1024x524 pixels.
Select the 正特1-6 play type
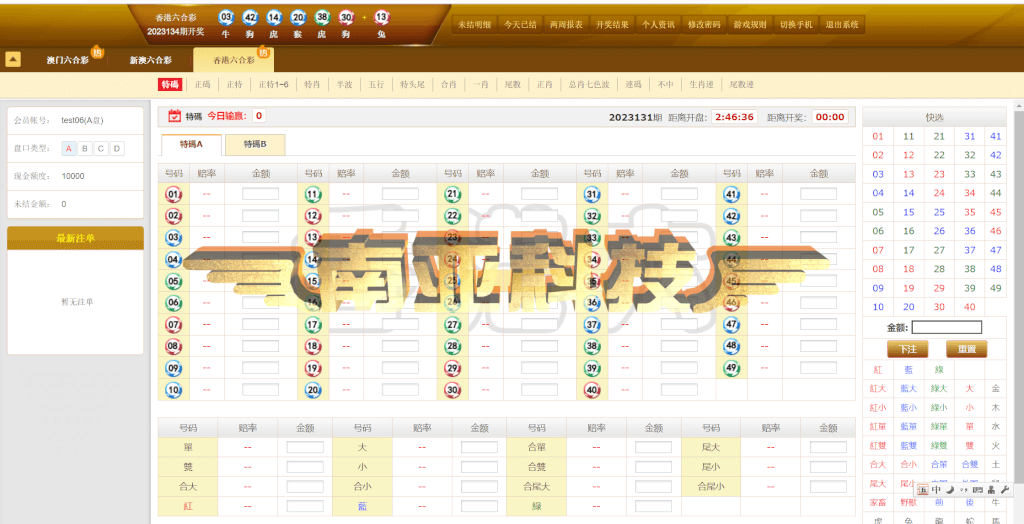click(x=274, y=84)
